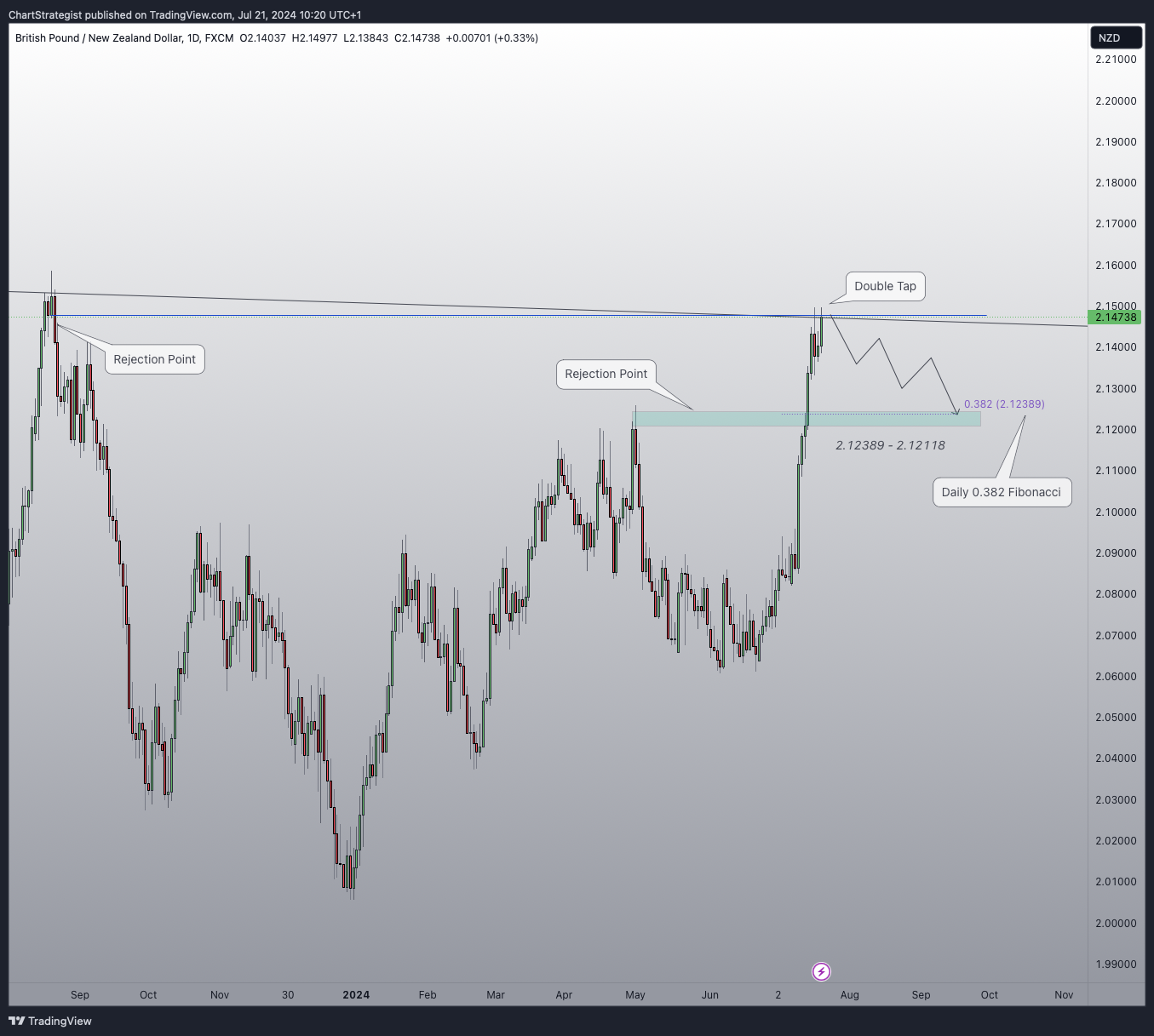The image size is (1154, 1036).
Task: Click the 'Aug' time axis label
Action: (849, 995)
